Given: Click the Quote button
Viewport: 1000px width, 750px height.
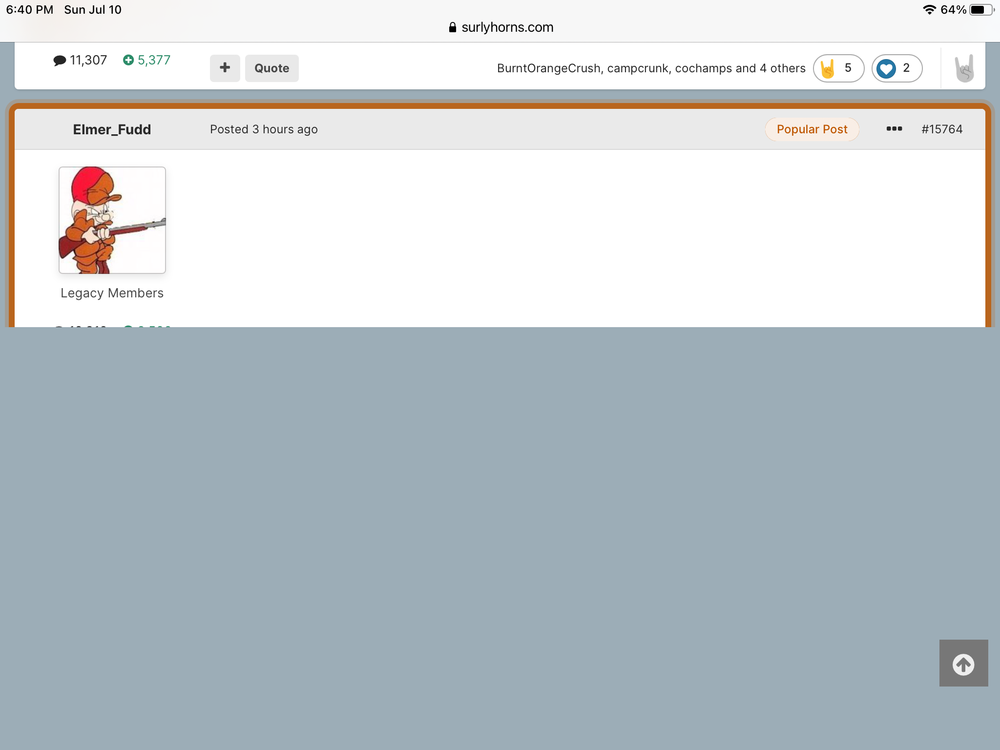Looking at the screenshot, I should (271, 68).
